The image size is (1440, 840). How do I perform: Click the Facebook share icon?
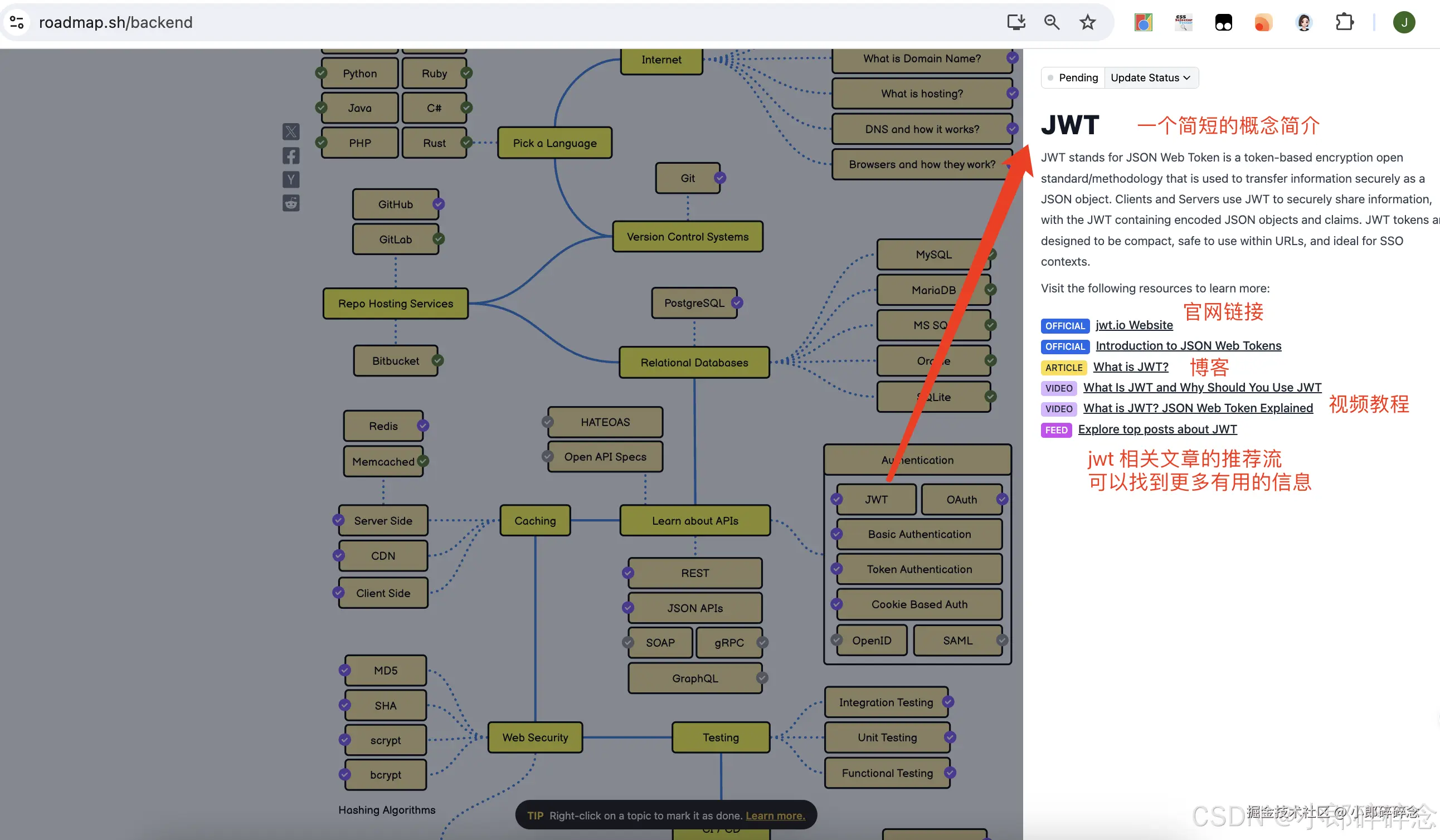tap(291, 155)
